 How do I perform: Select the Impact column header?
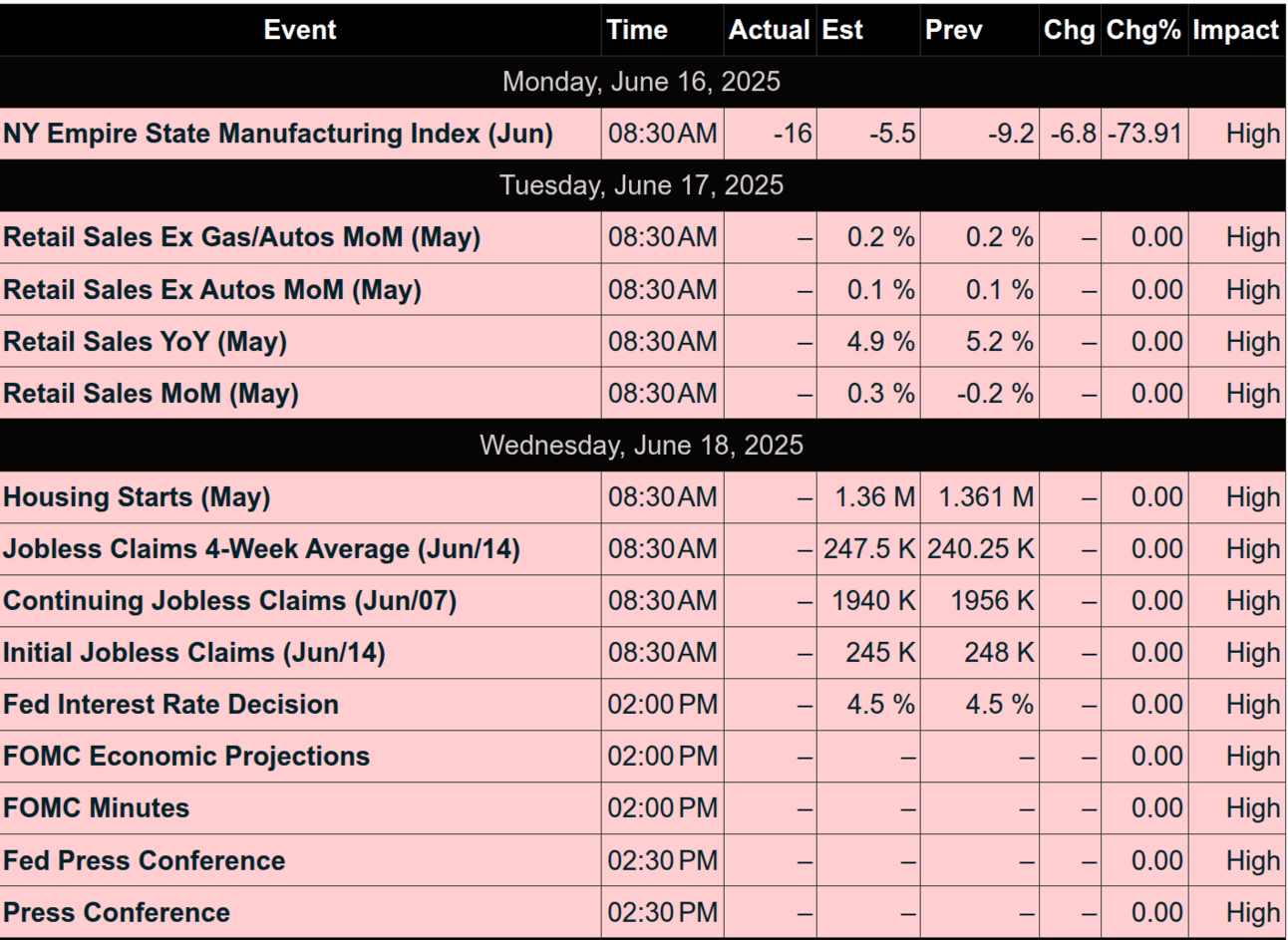pyautogui.click(x=1235, y=30)
